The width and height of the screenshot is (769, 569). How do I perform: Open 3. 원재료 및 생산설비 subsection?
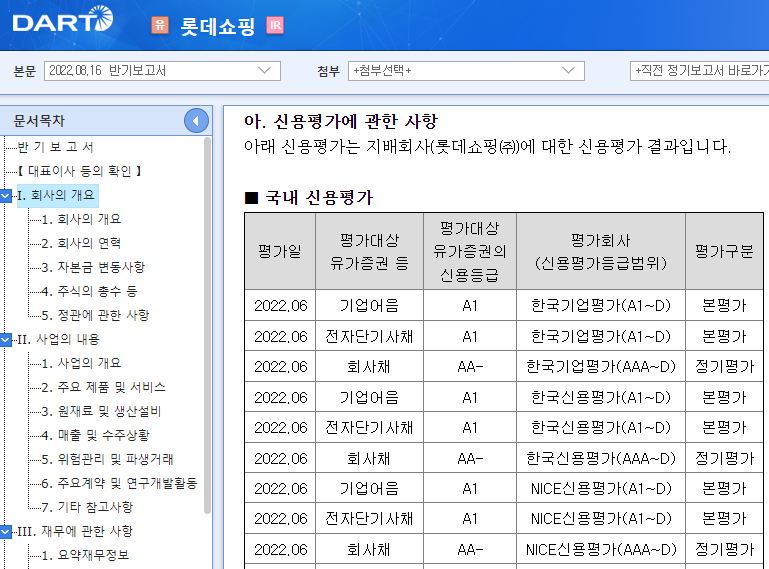101,411
